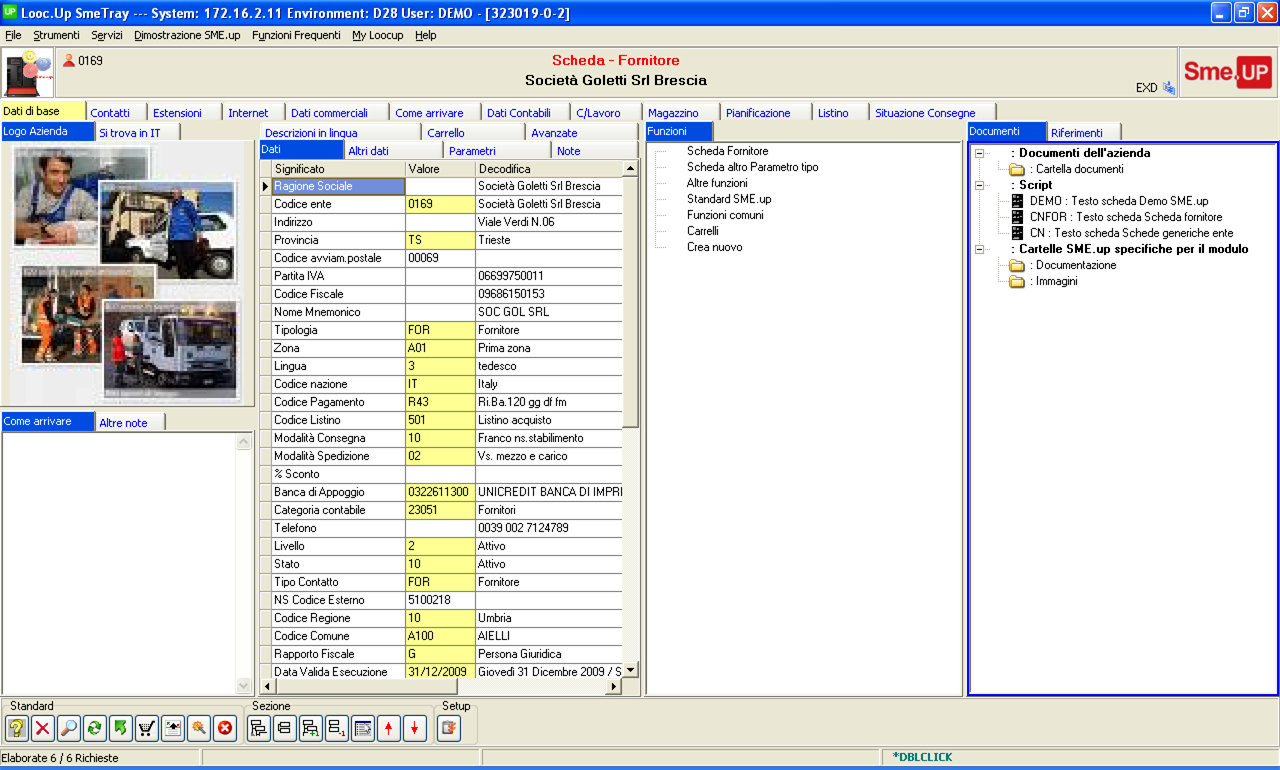
Task: Click the magic wand icon in Standard
Action: (x=198, y=729)
